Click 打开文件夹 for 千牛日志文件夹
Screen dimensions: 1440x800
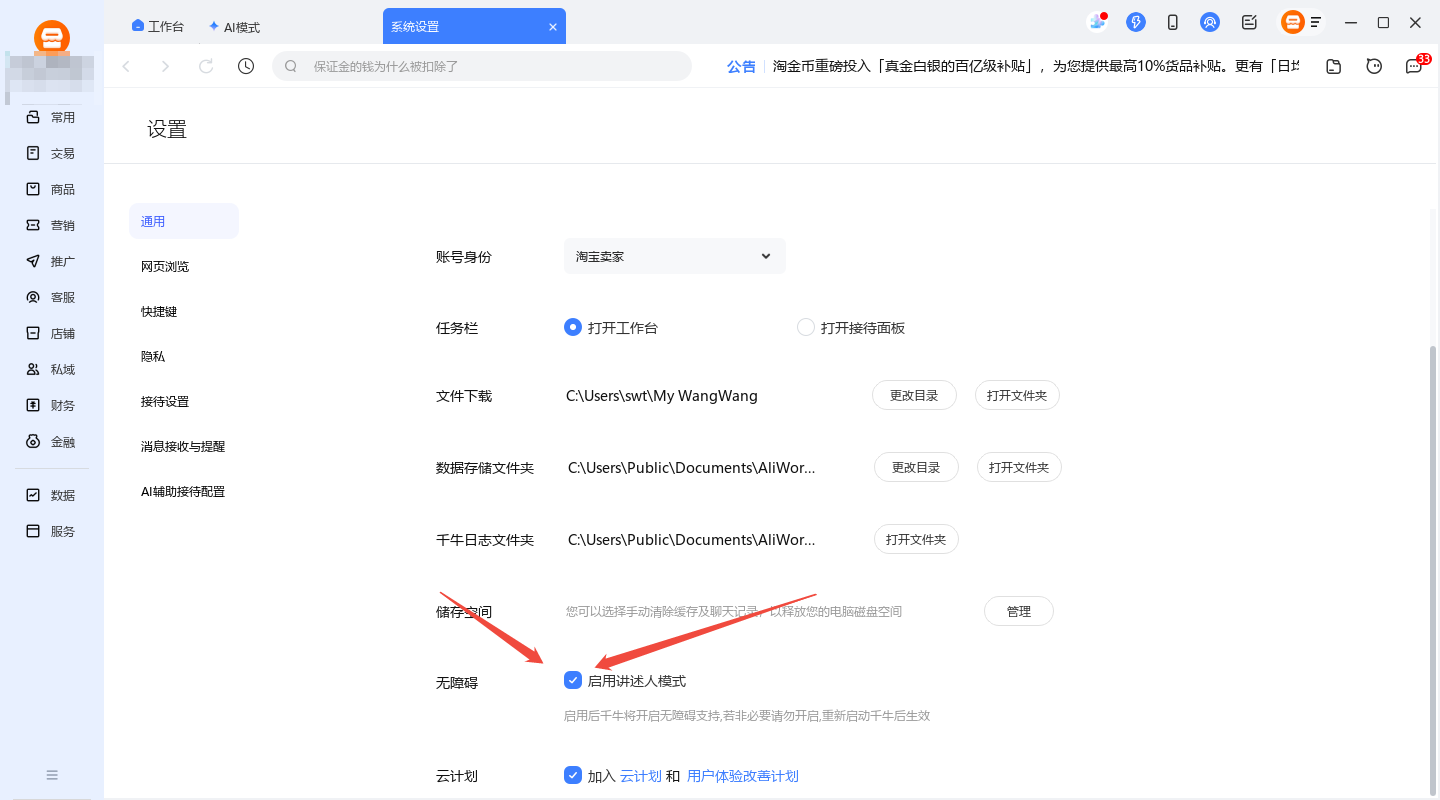(x=917, y=539)
